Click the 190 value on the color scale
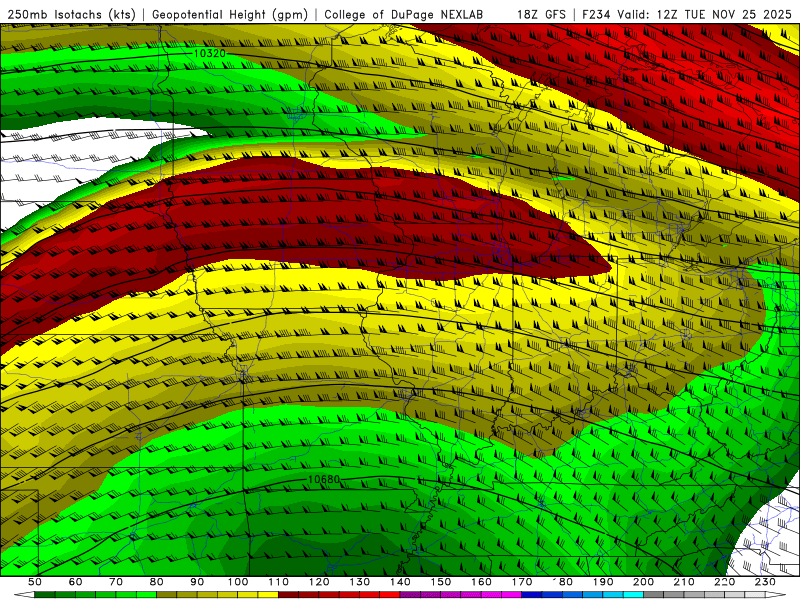The image size is (800, 600). coord(603,582)
